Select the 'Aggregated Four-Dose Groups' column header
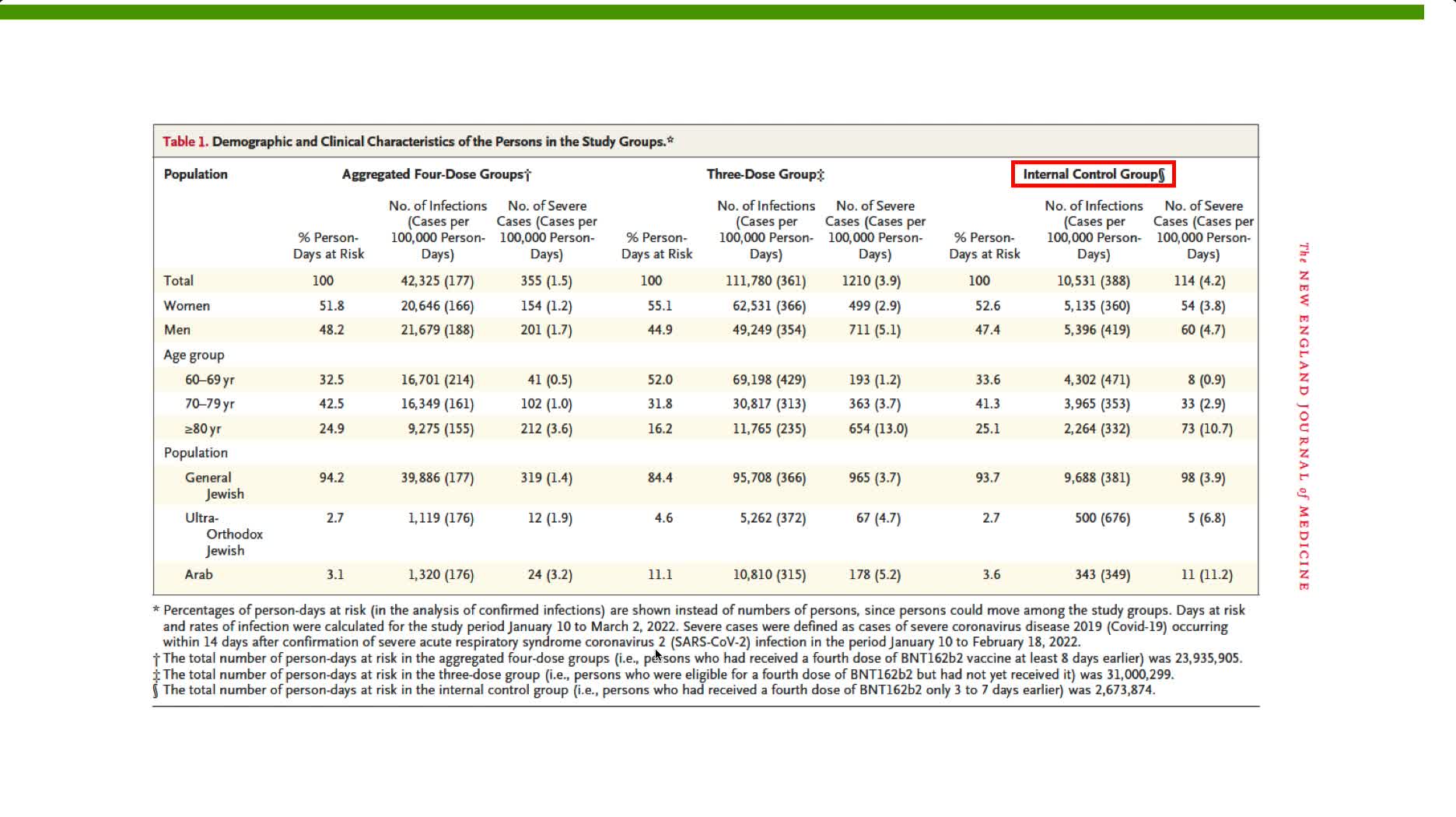The image size is (1456, 817). 436,174
